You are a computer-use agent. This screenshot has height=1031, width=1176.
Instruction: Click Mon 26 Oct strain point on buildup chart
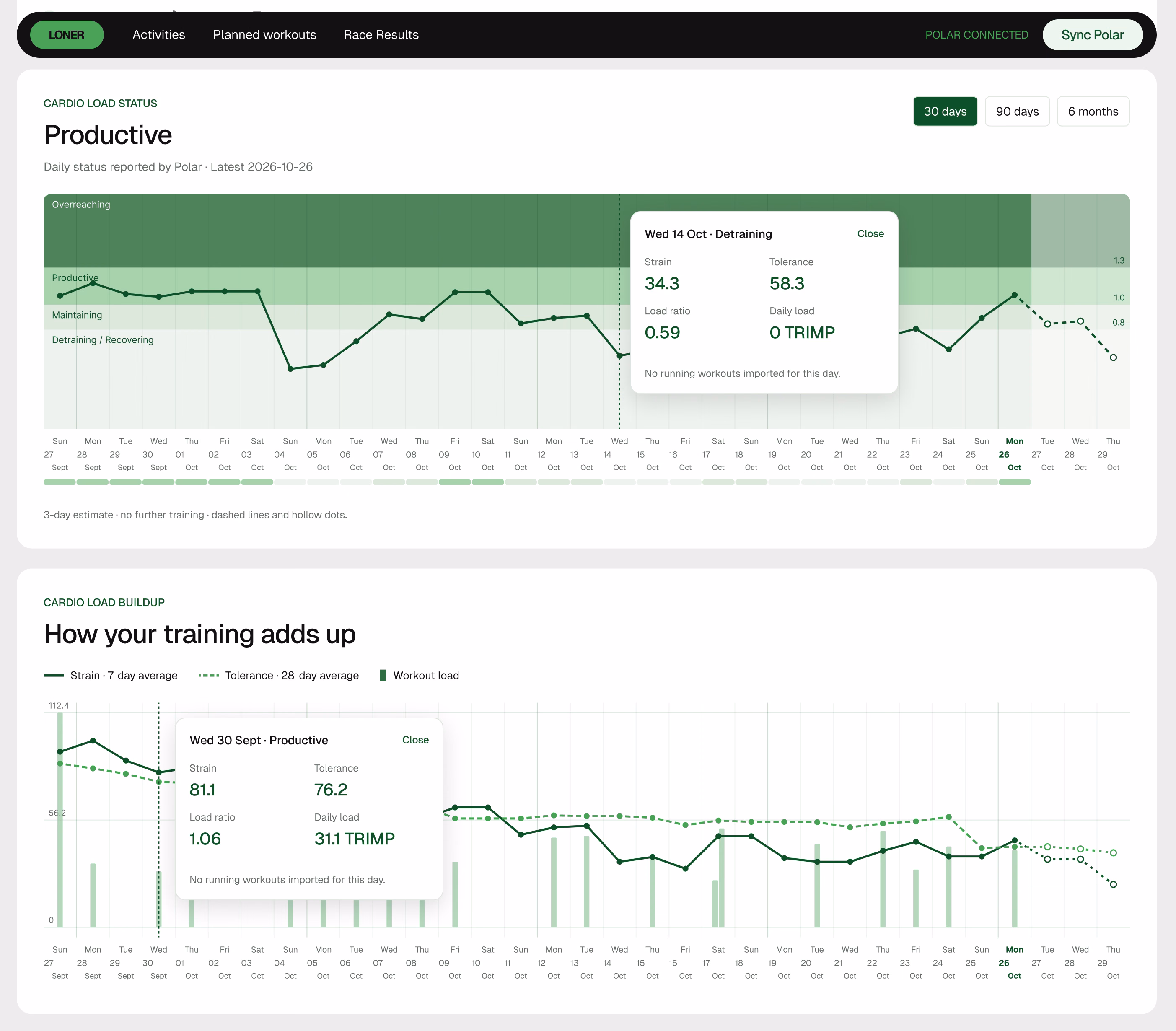coord(1014,841)
